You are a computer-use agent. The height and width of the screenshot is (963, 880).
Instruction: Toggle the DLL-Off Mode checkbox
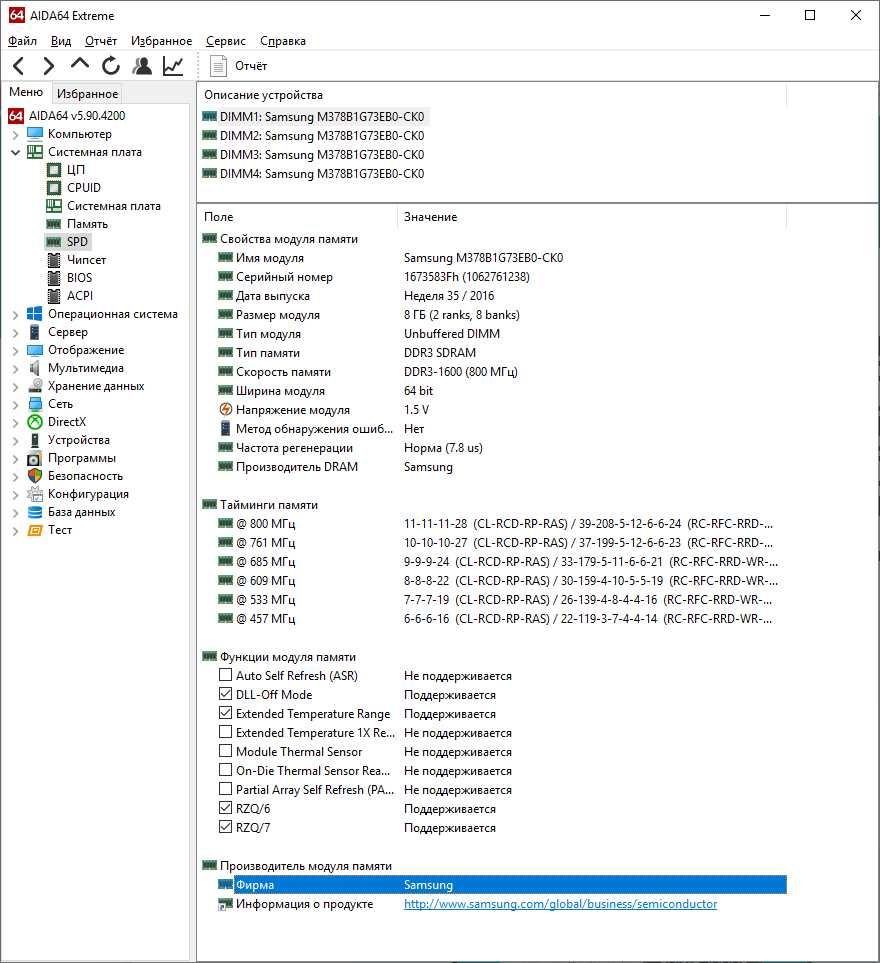tap(225, 694)
